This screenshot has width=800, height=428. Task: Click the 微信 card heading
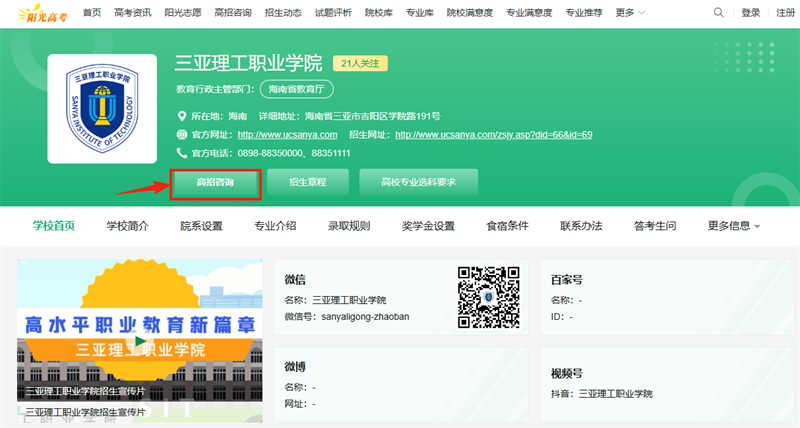click(x=295, y=280)
